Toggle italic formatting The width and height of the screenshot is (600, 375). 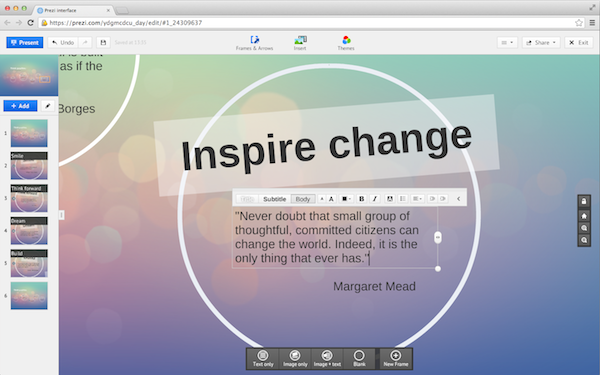pyautogui.click(x=375, y=199)
